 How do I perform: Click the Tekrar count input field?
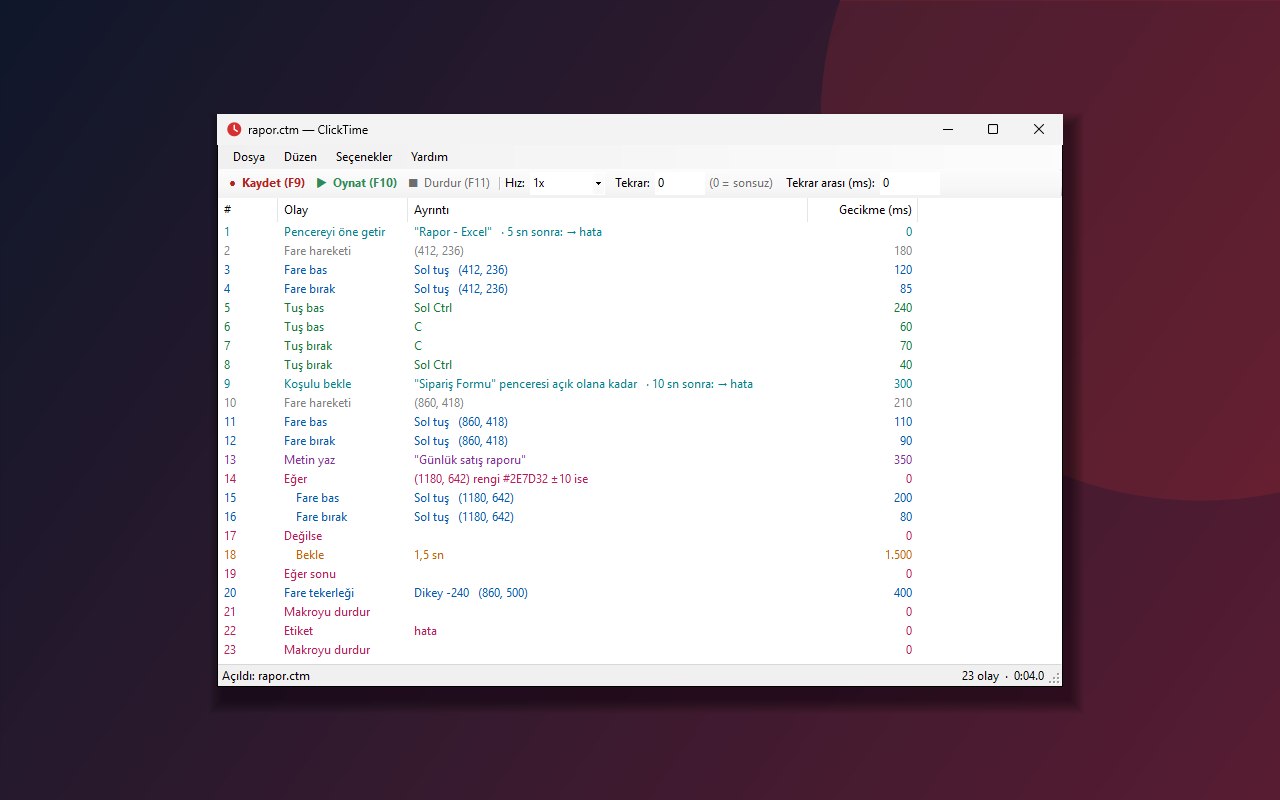pyautogui.click(x=680, y=183)
